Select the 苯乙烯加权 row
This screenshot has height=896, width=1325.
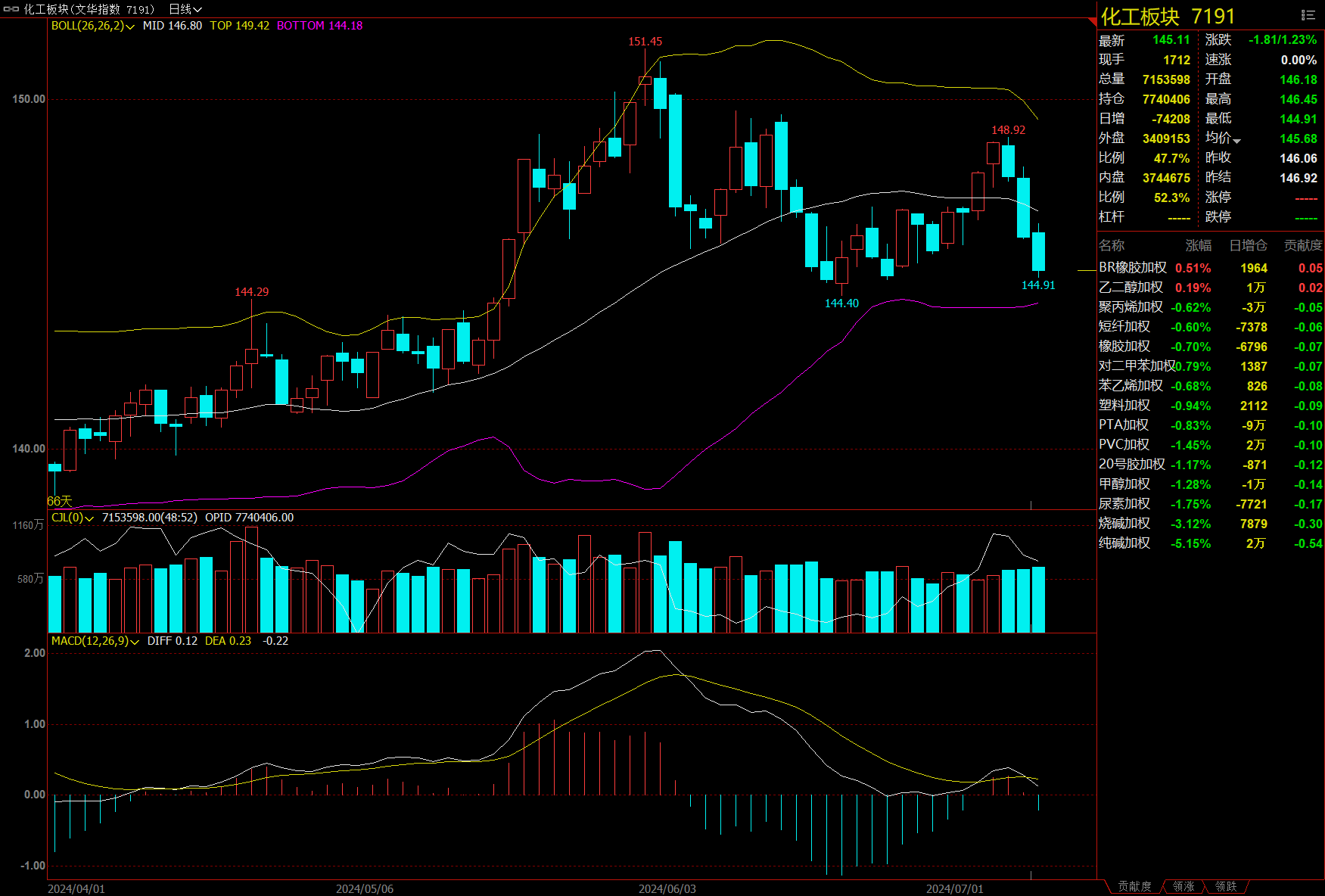1211,386
